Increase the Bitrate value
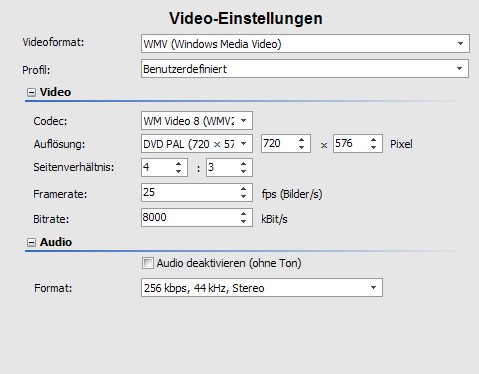 [x=244, y=214]
